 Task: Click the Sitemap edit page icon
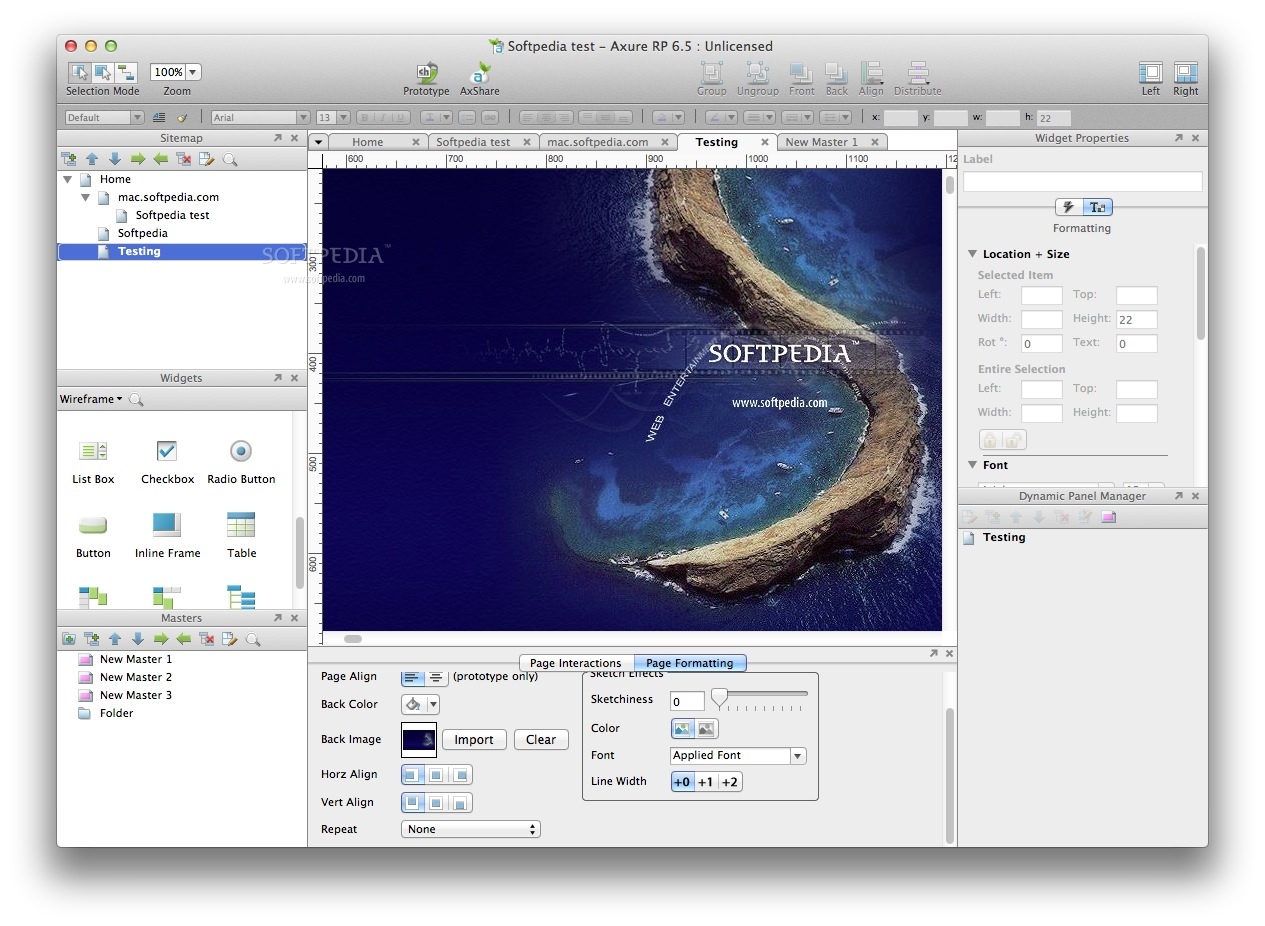(207, 159)
